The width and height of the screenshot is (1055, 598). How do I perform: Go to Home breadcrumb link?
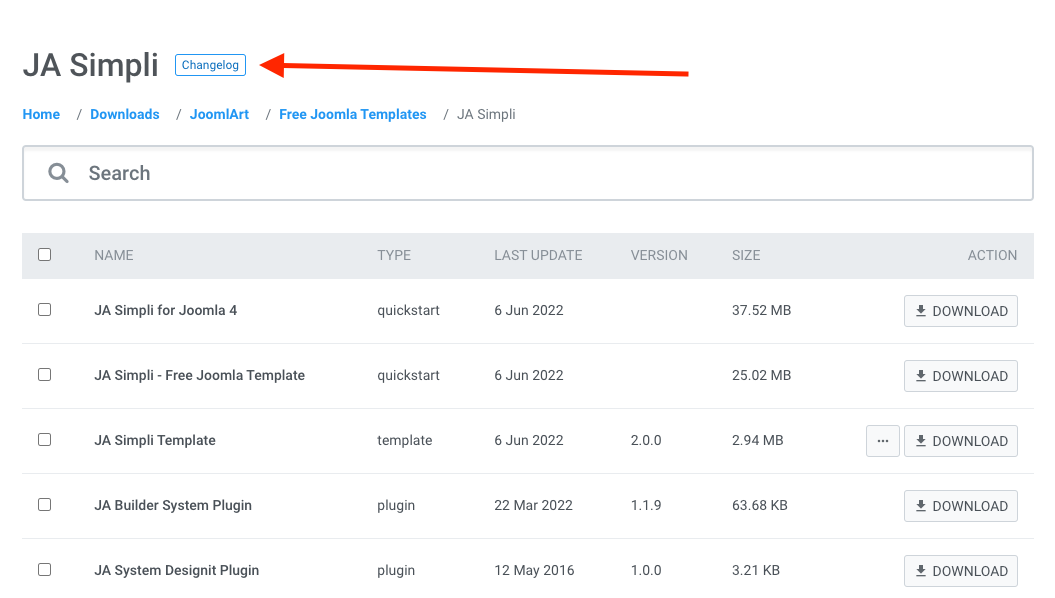click(x=41, y=115)
